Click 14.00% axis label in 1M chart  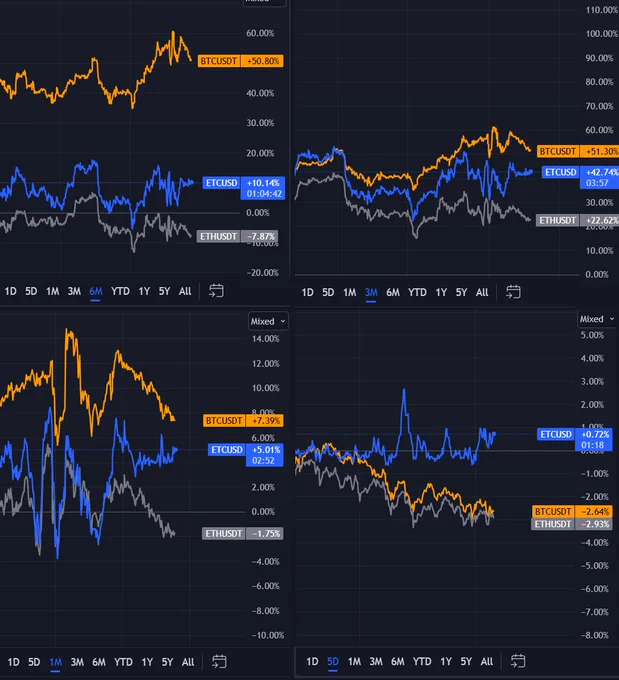[x=265, y=339]
